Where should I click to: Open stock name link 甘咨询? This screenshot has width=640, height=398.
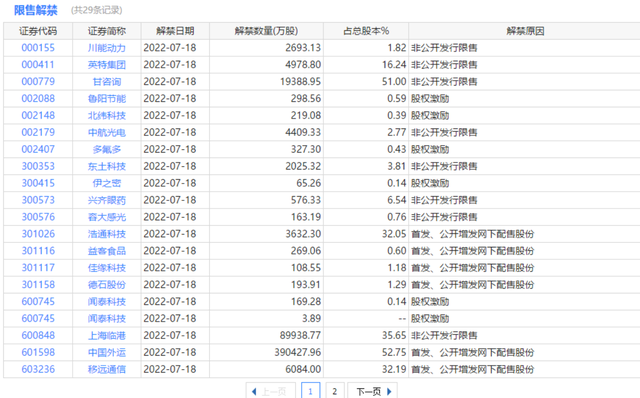click(107, 82)
